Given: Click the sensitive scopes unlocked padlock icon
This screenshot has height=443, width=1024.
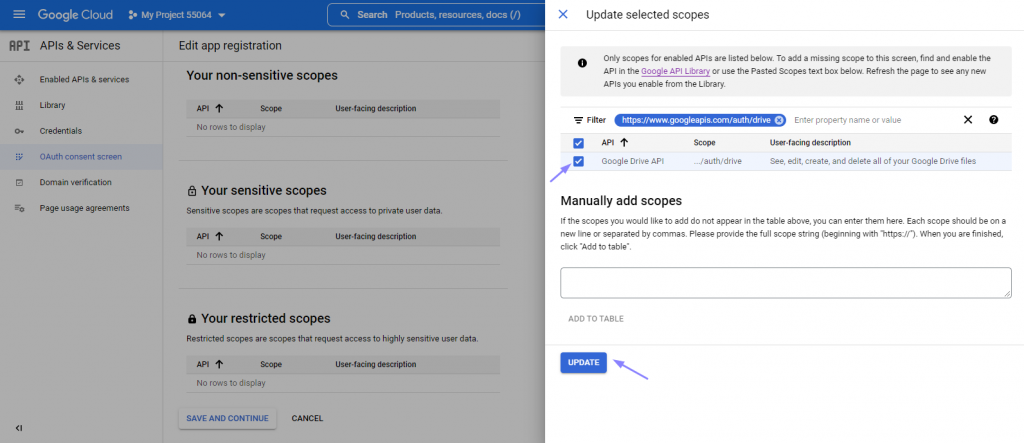Looking at the screenshot, I should (191, 191).
